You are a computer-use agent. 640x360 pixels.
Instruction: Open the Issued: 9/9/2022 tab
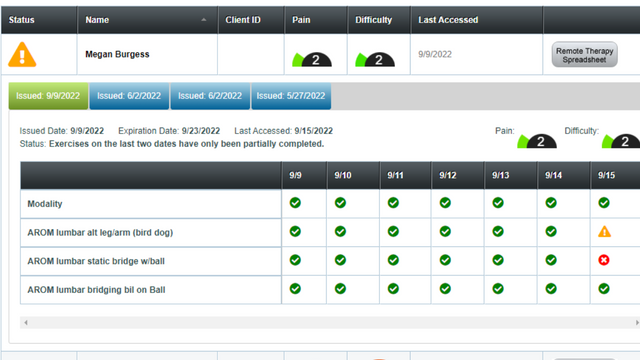pyautogui.click(x=48, y=96)
